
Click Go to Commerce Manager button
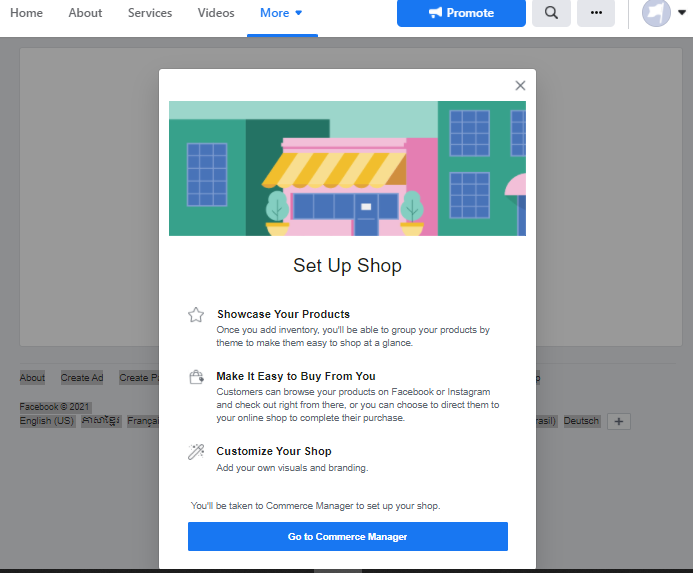click(348, 536)
